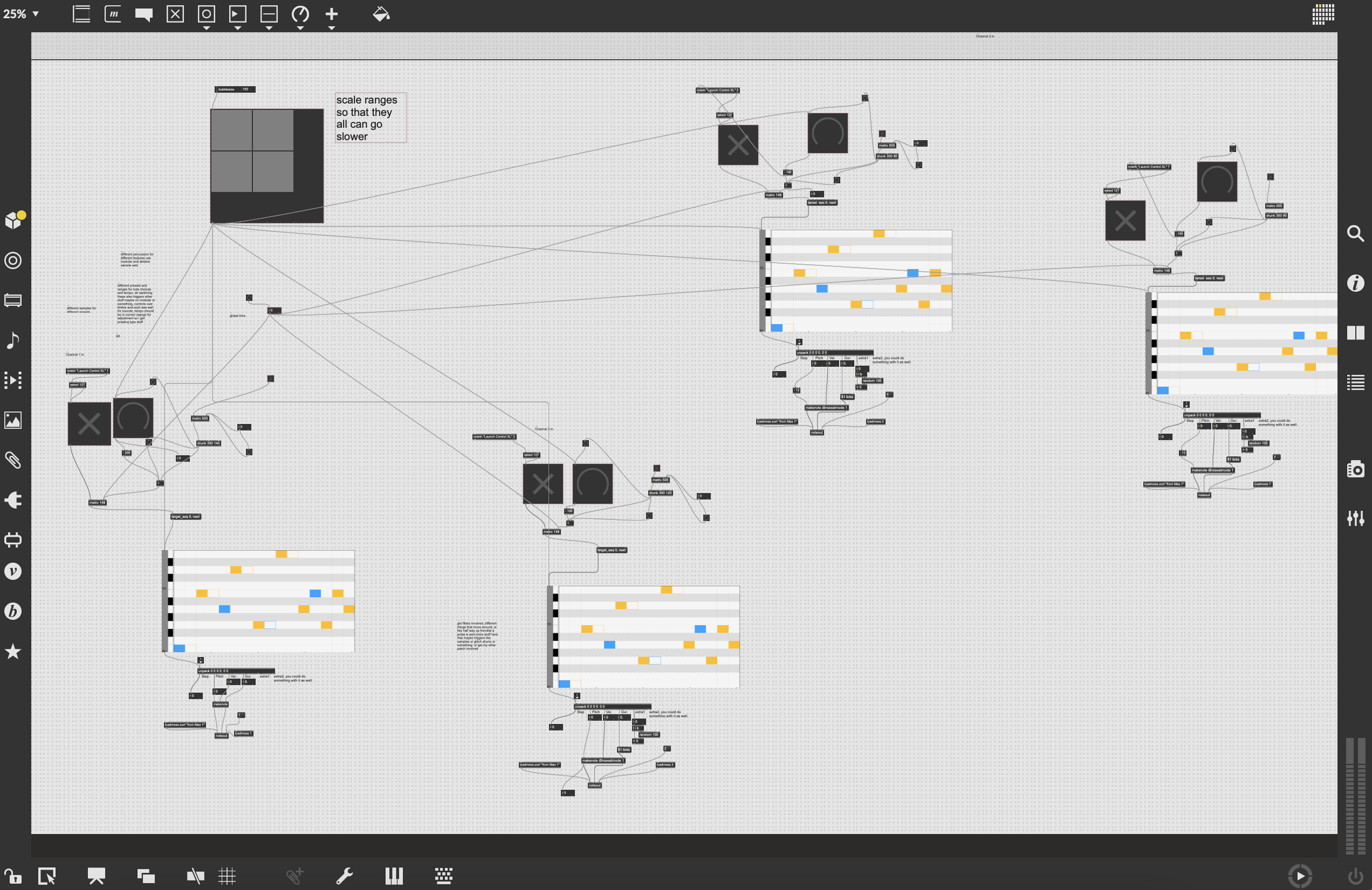Open the Vizzie modules sidebar icon
The width and height of the screenshot is (1372, 890).
point(13,571)
